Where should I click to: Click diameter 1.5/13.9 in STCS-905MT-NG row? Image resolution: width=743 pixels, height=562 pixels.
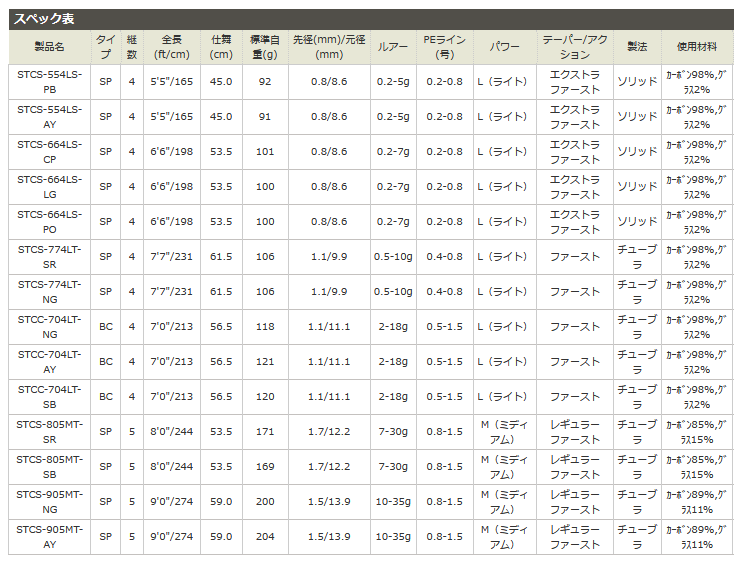pyautogui.click(x=329, y=502)
